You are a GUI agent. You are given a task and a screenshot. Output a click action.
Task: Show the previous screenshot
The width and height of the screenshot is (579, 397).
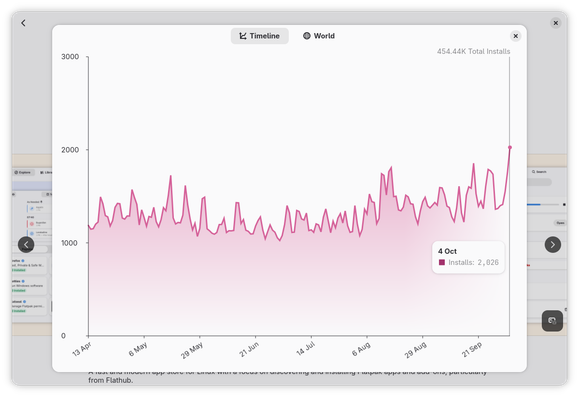(26, 244)
